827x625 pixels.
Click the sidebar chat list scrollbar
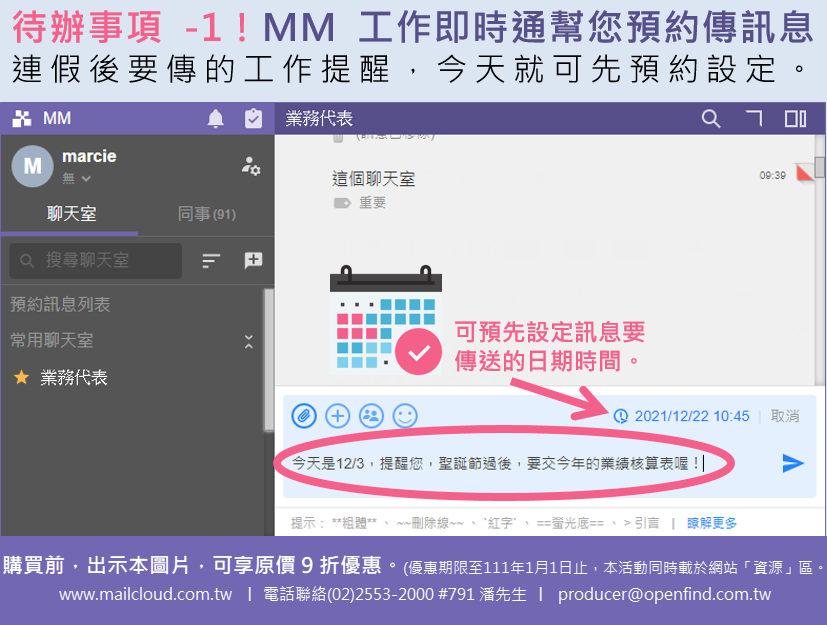coord(268,360)
